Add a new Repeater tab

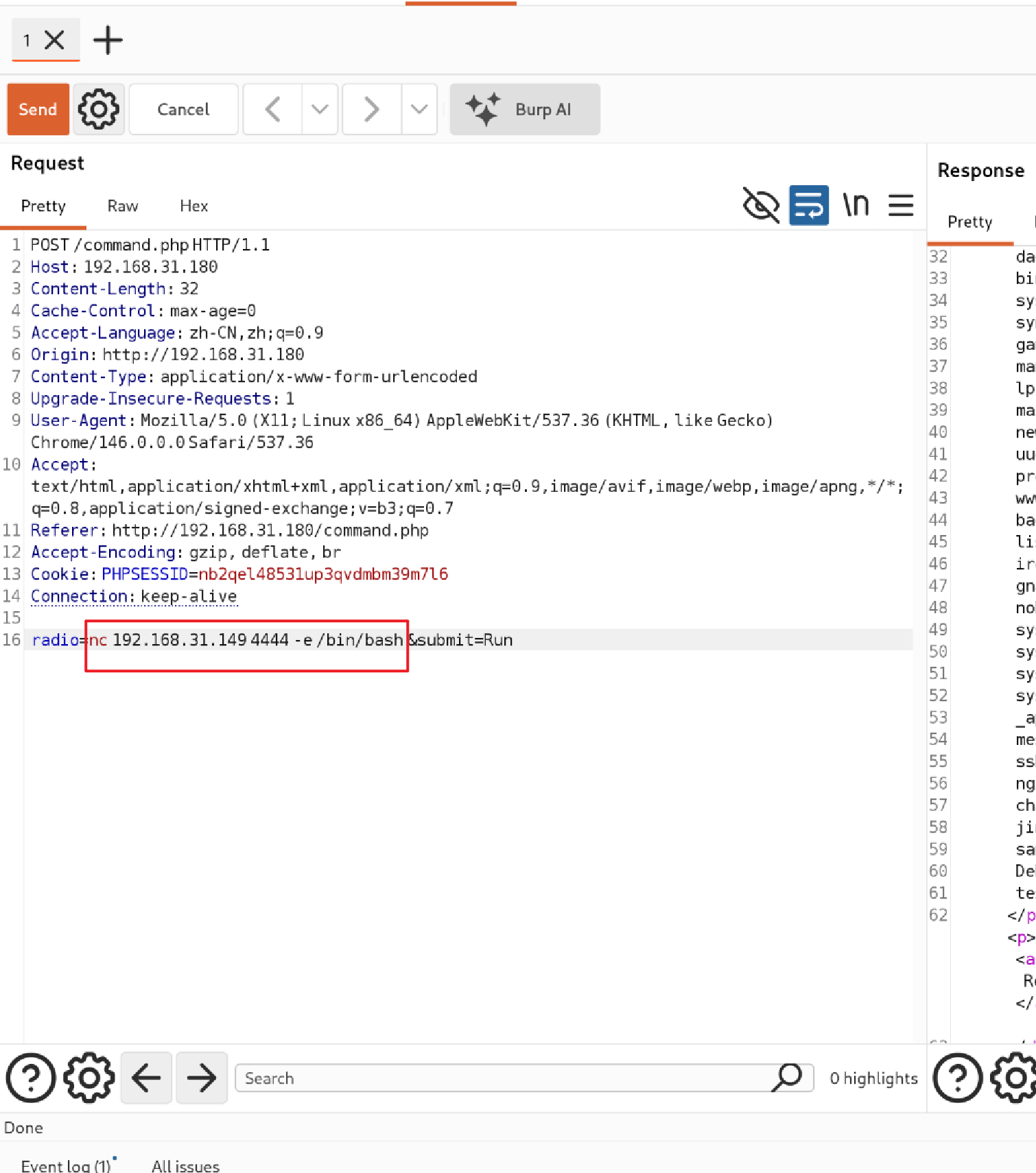click(x=108, y=40)
